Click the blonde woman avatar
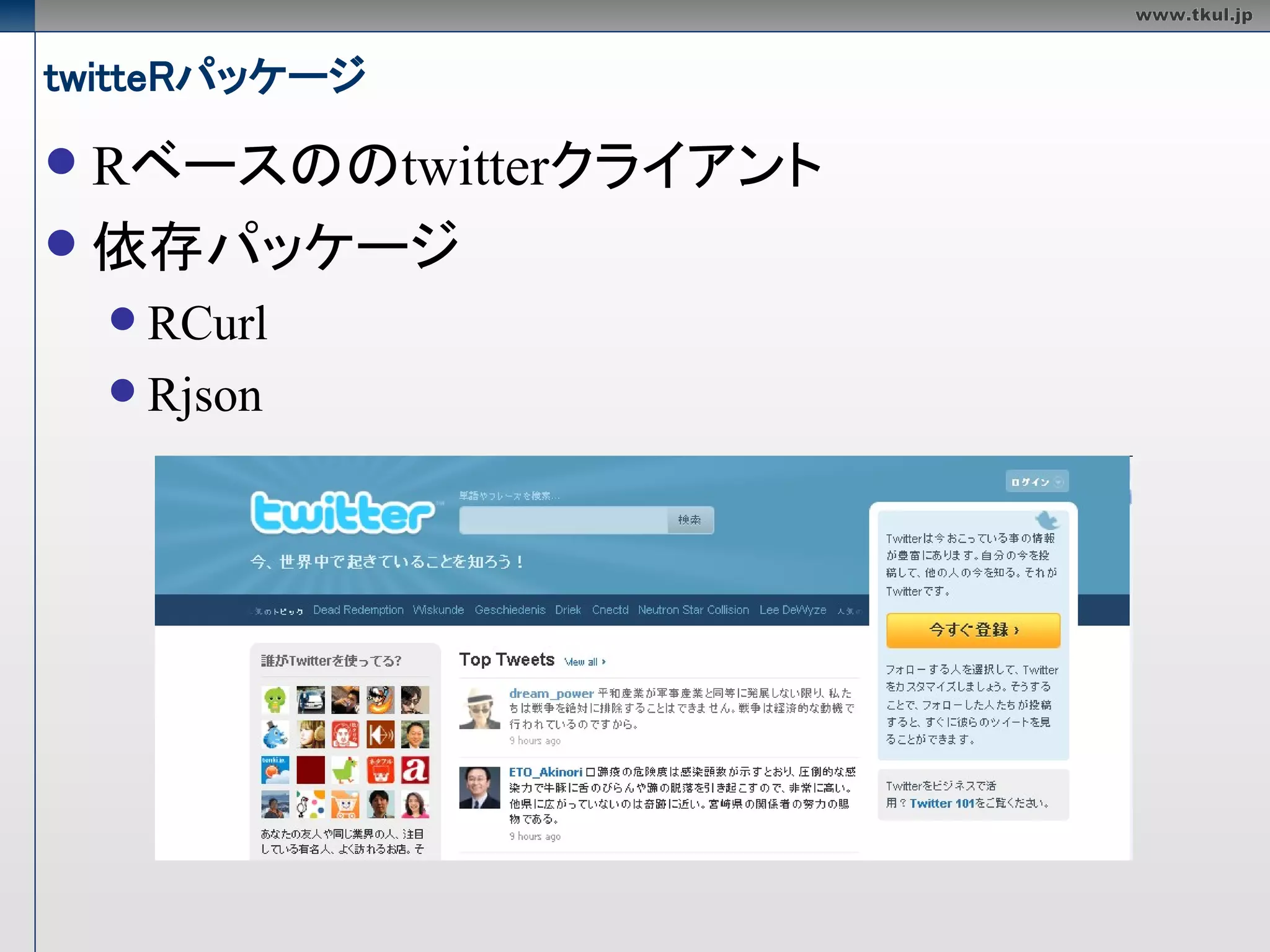 click(x=310, y=735)
